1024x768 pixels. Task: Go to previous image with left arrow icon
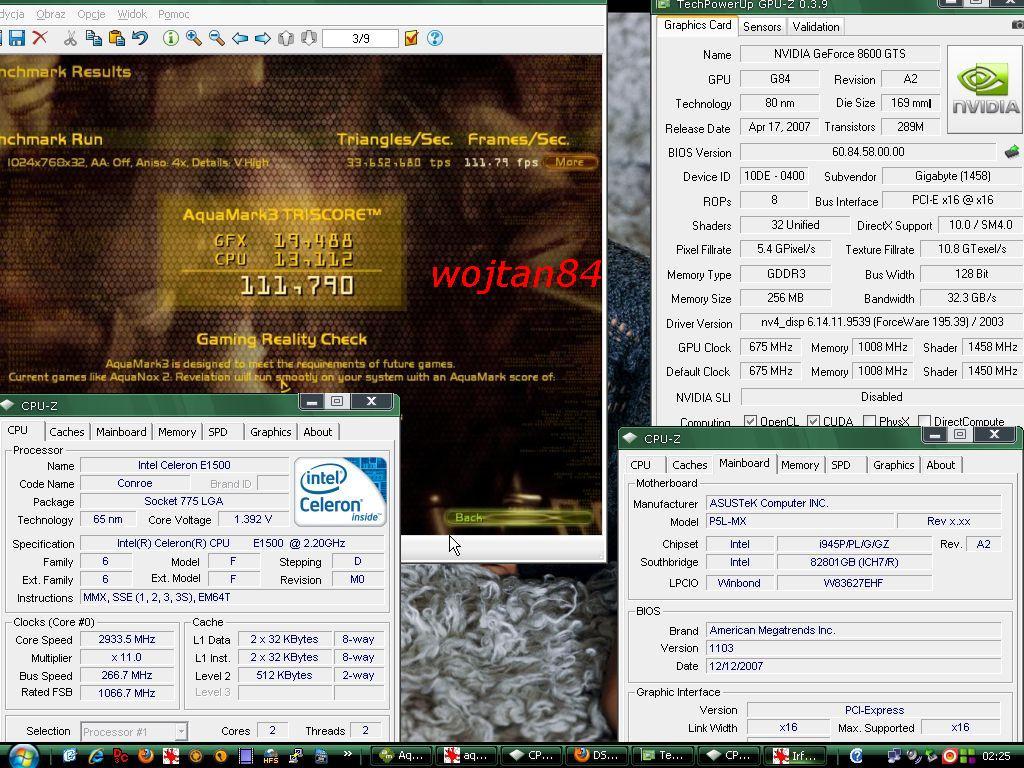tap(240, 38)
